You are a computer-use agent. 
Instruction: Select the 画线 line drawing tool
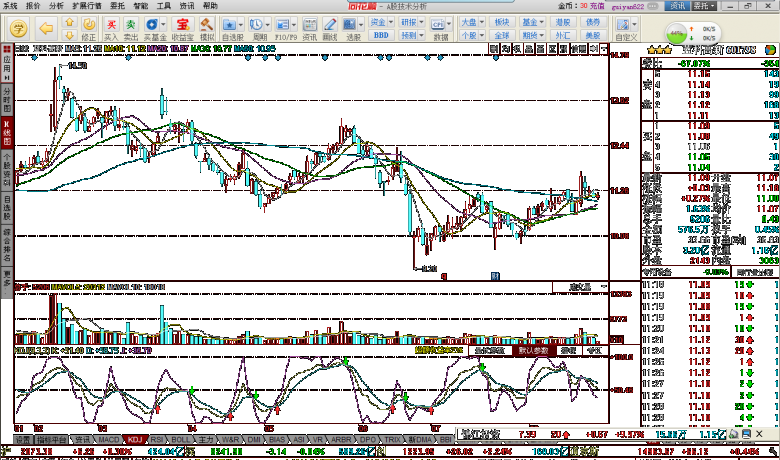click(331, 28)
